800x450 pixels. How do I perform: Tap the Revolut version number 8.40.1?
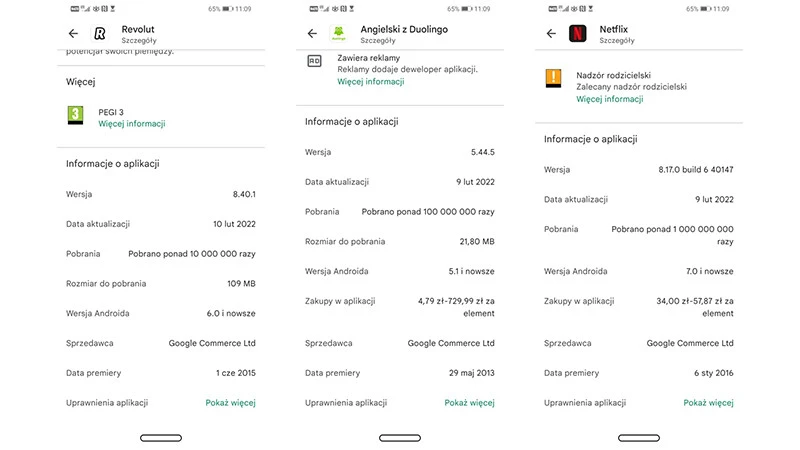(x=244, y=194)
